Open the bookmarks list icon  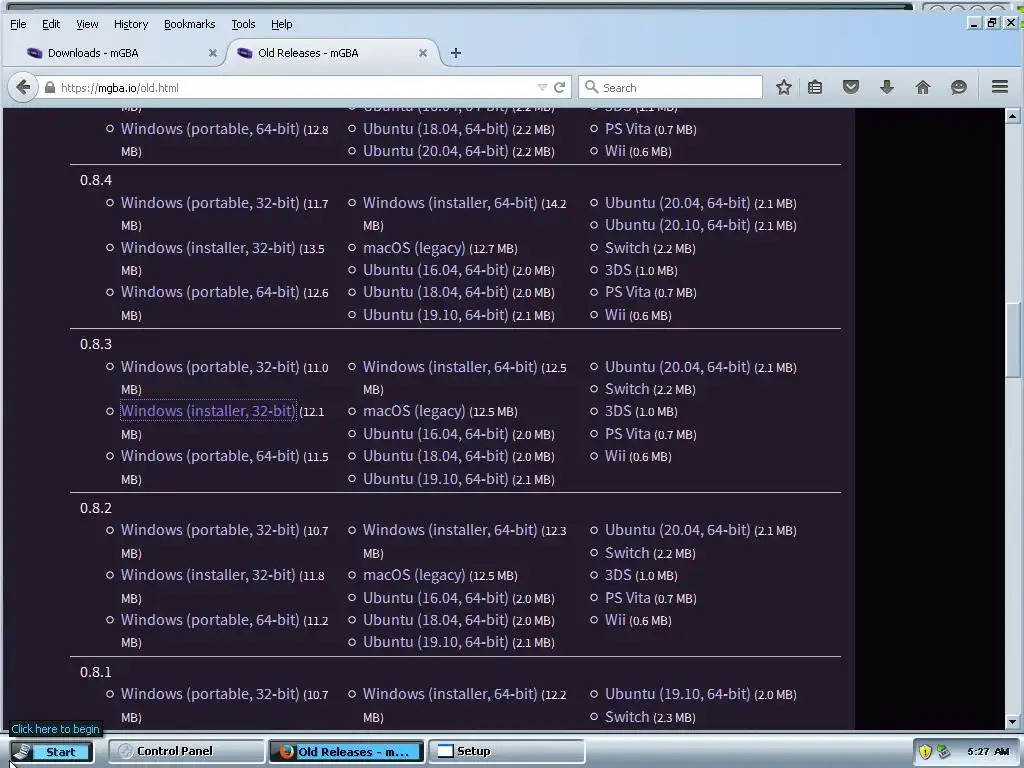click(x=815, y=87)
